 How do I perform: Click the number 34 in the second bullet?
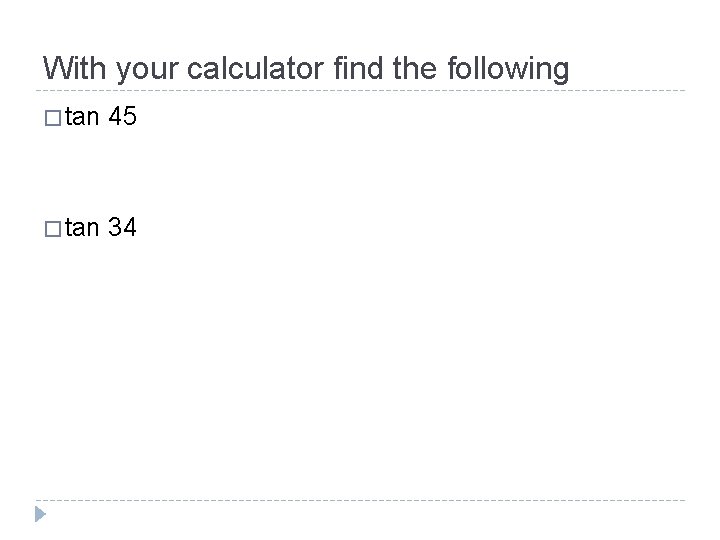(123, 227)
